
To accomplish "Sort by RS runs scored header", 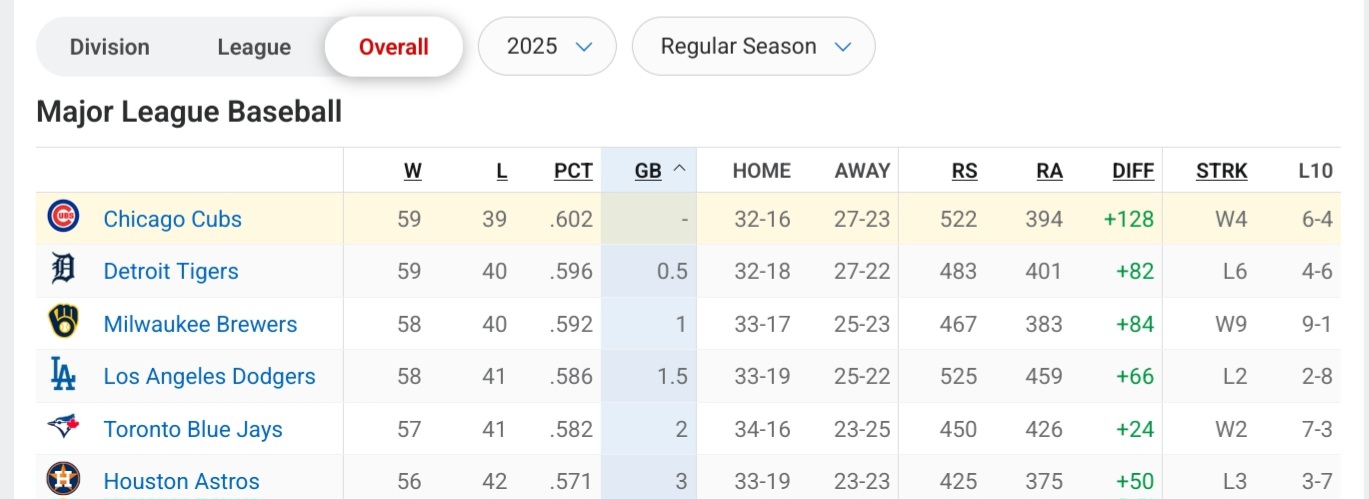I will point(964,171).
